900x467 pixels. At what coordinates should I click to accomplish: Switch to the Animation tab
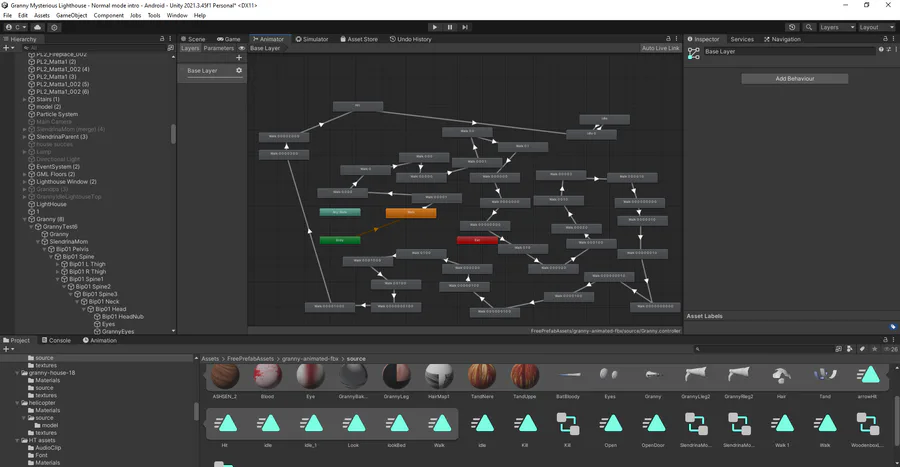point(99,340)
